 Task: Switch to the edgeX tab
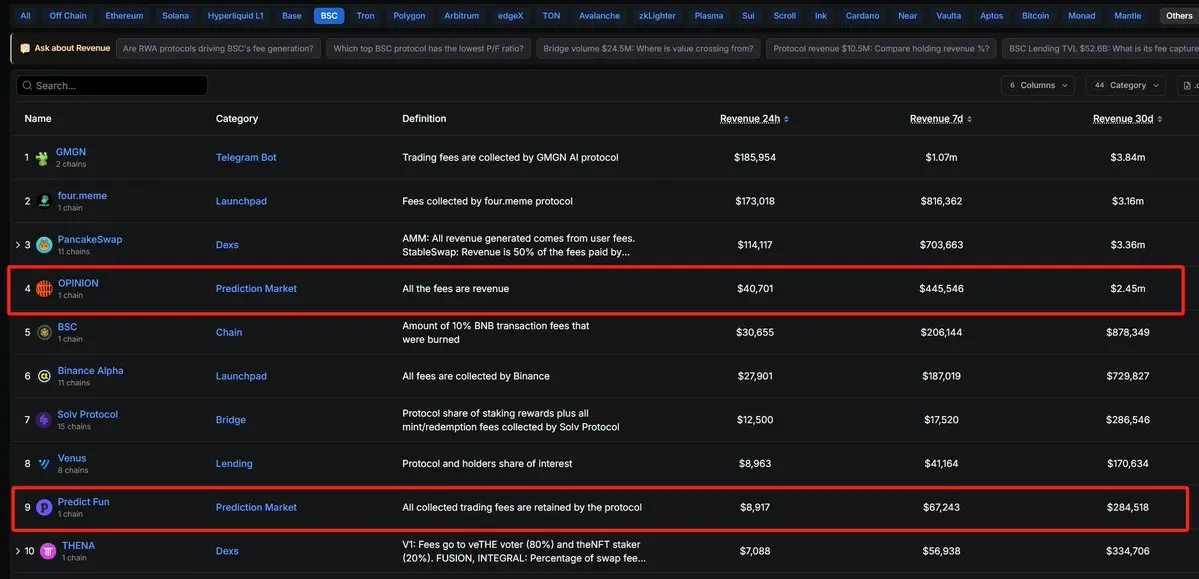click(x=512, y=15)
